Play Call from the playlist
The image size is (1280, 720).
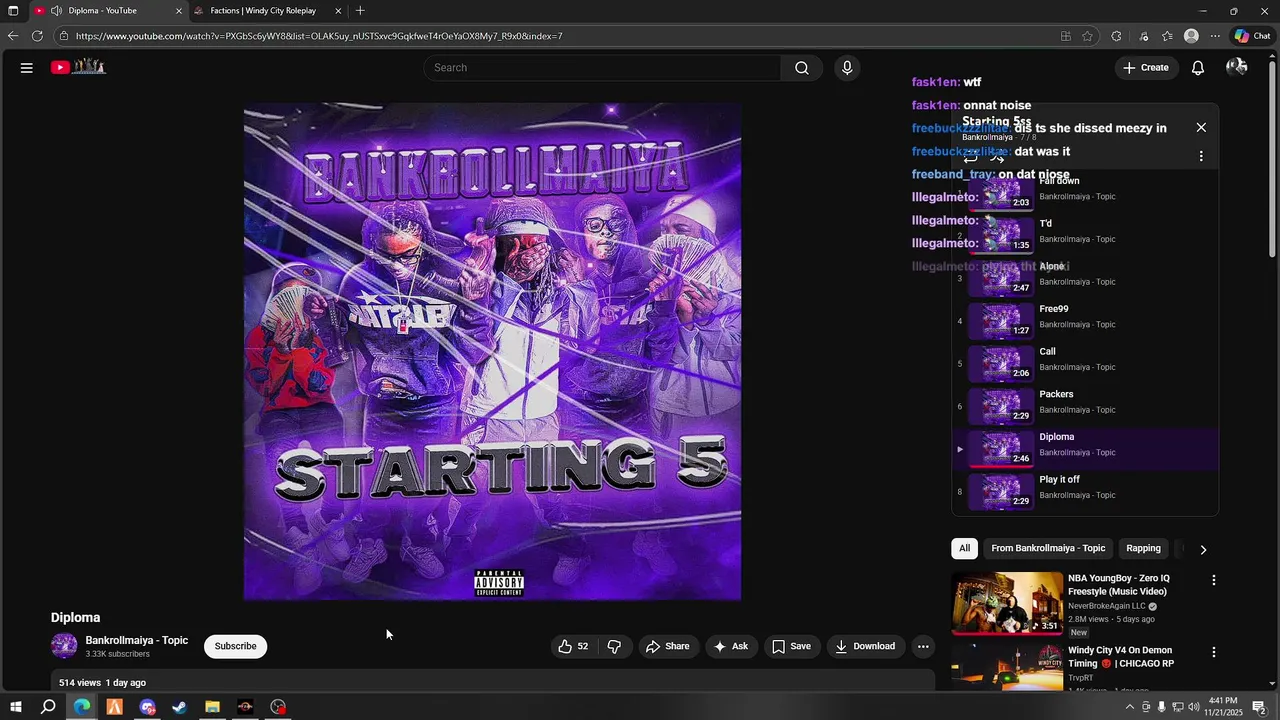point(1085,363)
